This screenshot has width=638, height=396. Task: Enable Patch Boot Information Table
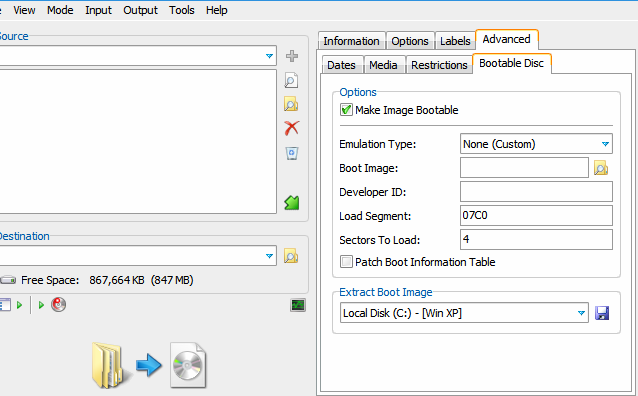(346, 262)
